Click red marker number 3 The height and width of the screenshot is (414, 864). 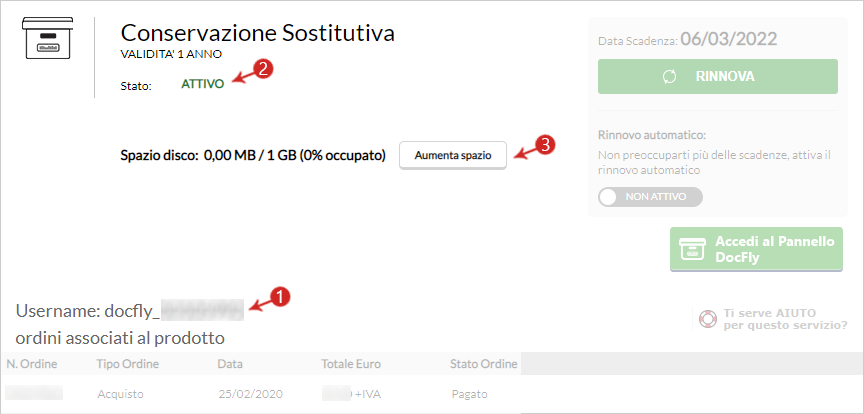[x=546, y=144]
